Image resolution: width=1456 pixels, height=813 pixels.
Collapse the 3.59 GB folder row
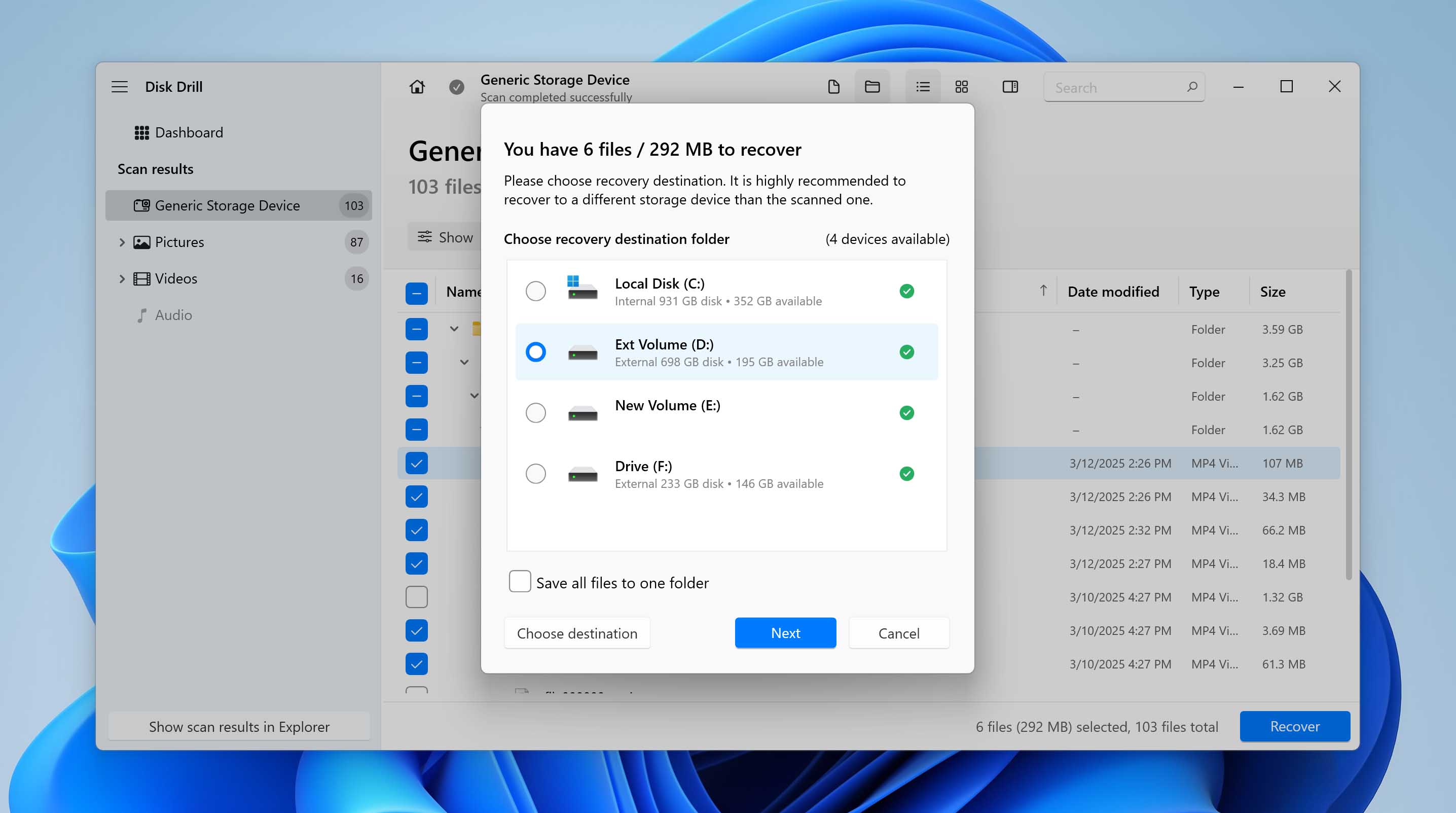(454, 329)
